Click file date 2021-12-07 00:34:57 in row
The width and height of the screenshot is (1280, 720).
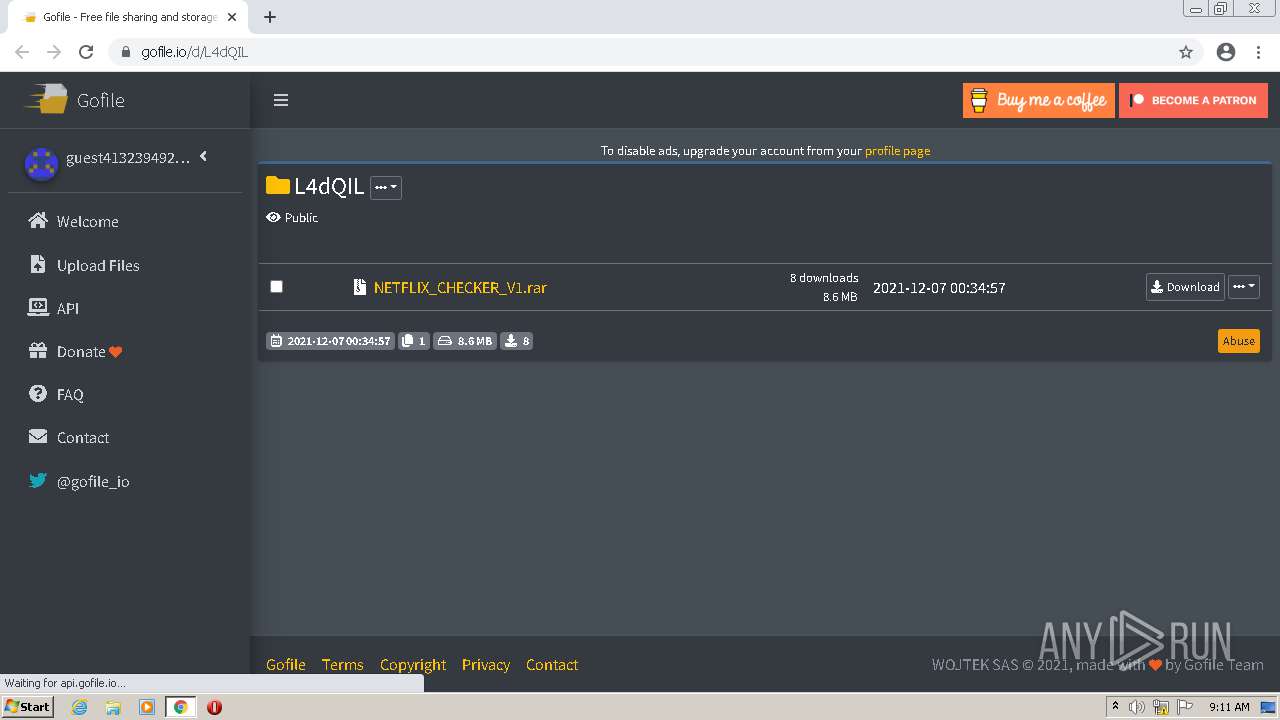point(939,288)
